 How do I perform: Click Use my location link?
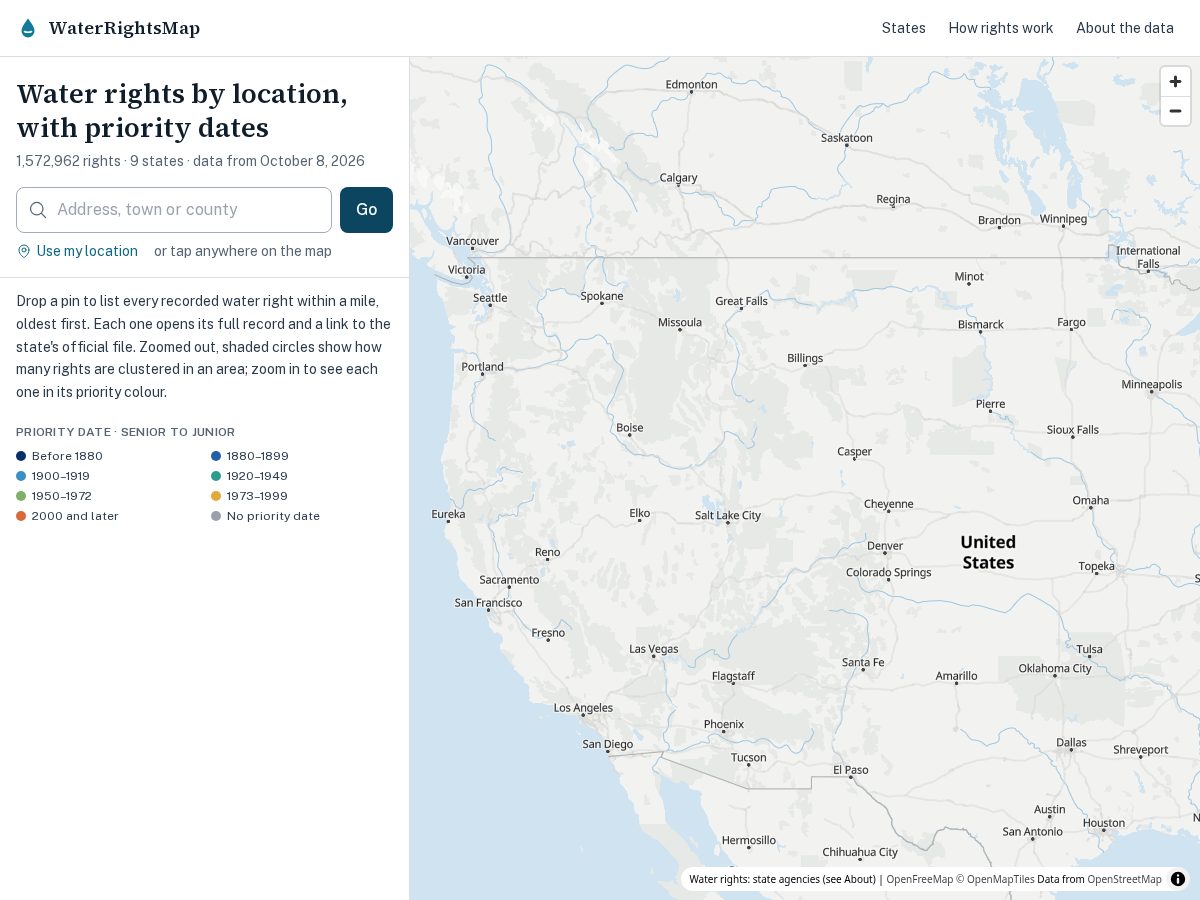pyautogui.click(x=87, y=251)
